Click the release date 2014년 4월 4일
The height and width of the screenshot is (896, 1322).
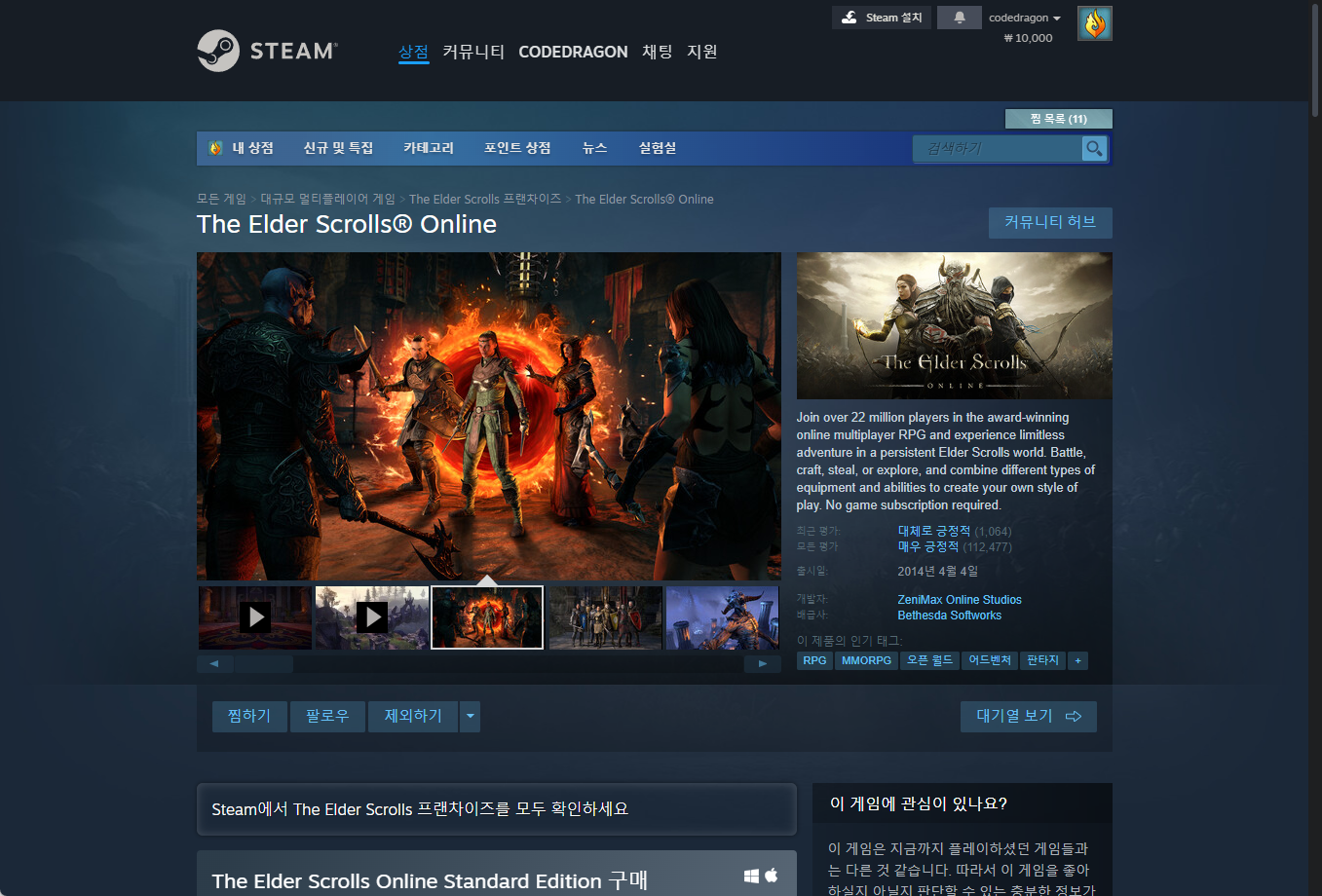pyautogui.click(x=938, y=572)
